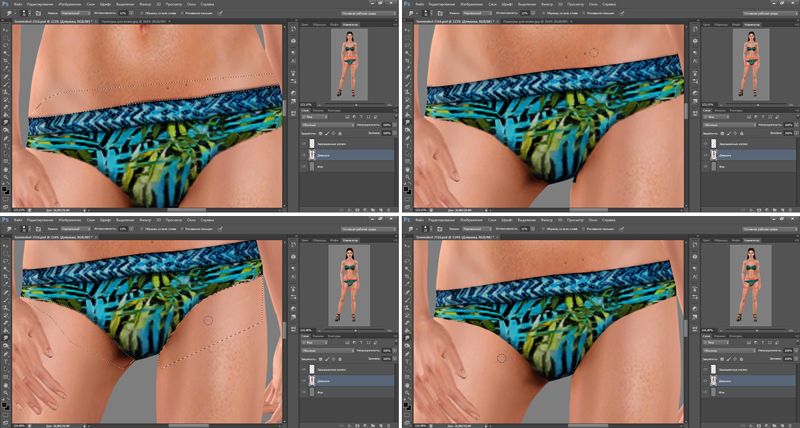800x428 pixels.
Task: Open the layer blend mode dropdown, bottom-right window
Action: click(x=730, y=350)
